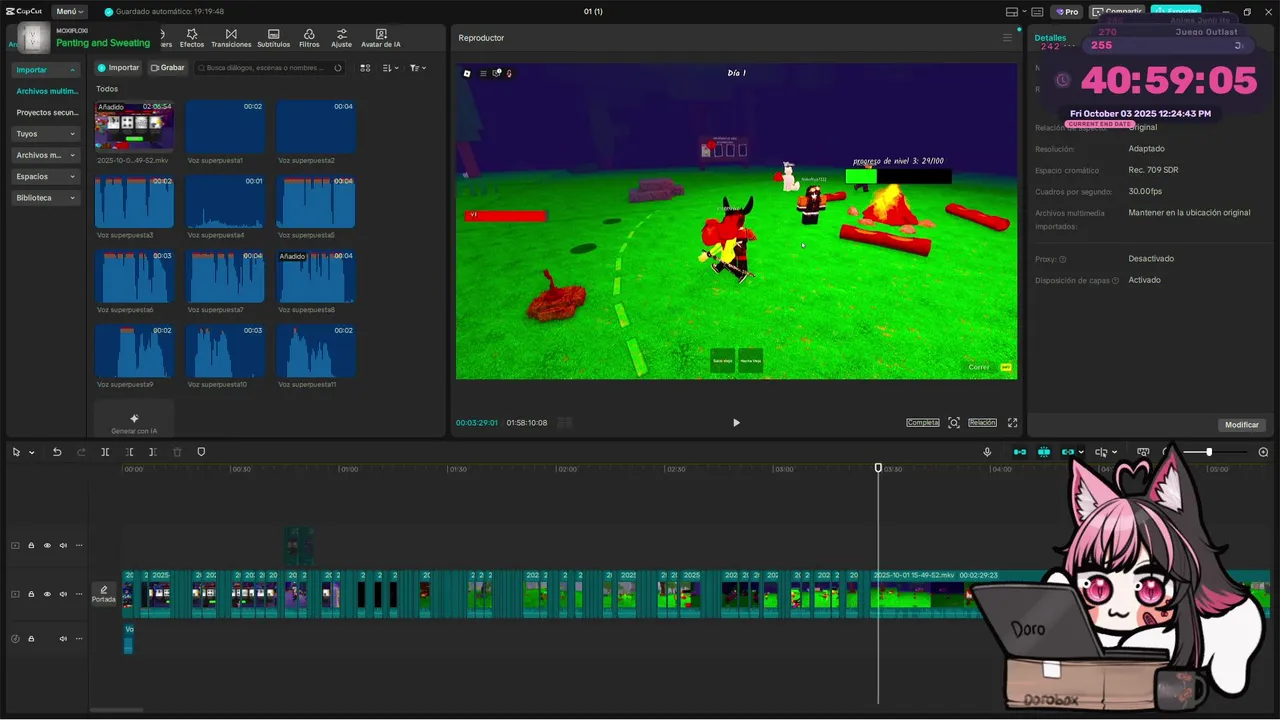The width and height of the screenshot is (1280, 720).
Task: Select Archivos multim... in sidebar
Action: pyautogui.click(x=47, y=91)
